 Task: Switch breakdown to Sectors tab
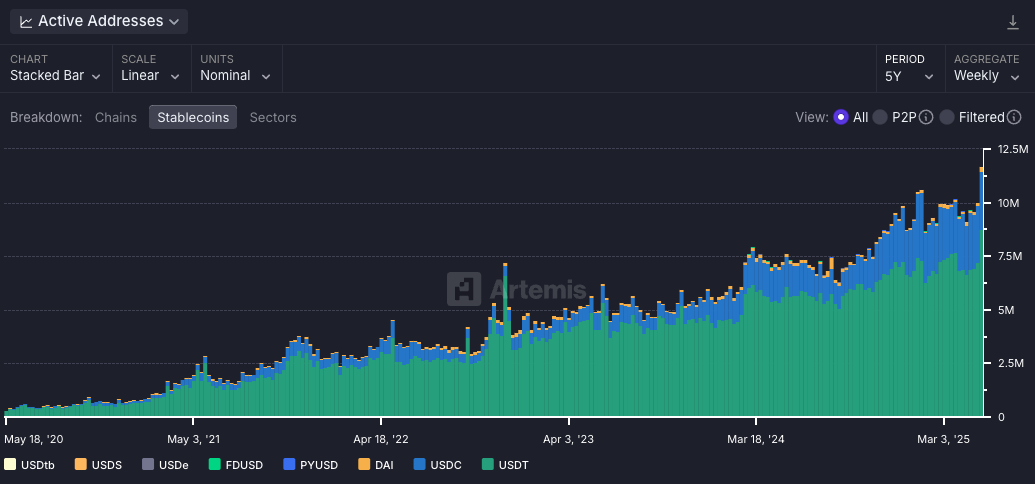(x=273, y=117)
